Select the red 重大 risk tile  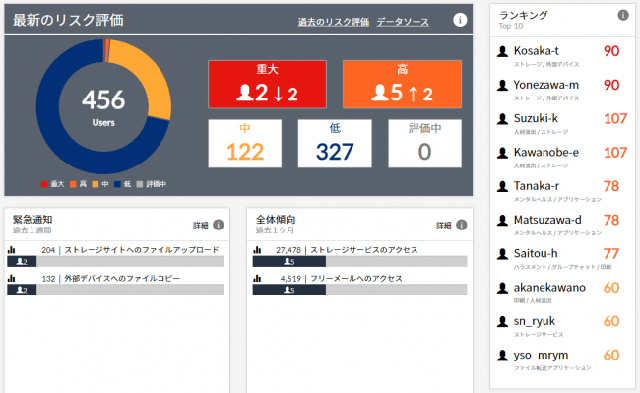coord(267,84)
